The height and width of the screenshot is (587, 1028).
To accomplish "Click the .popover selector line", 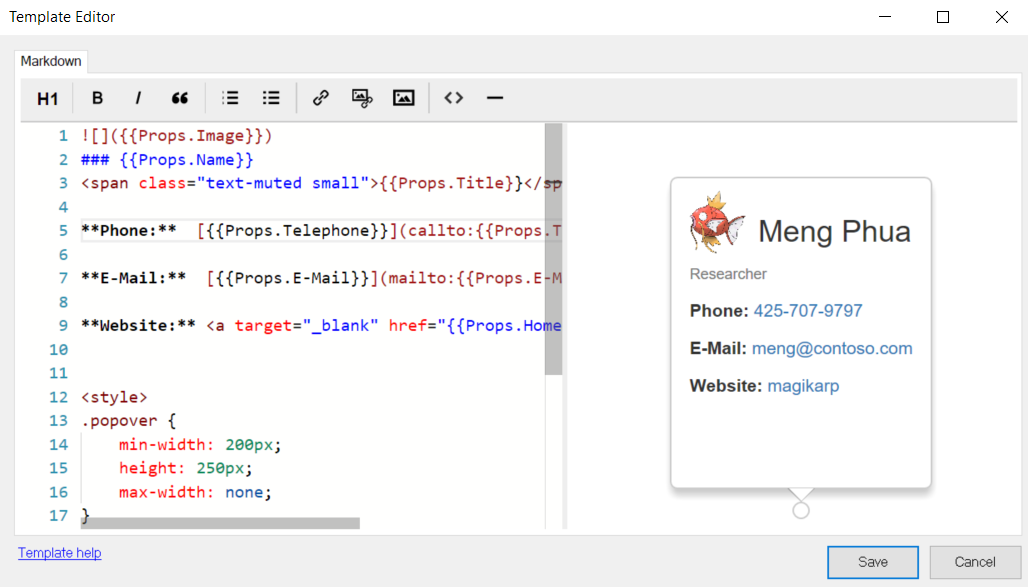I will (x=128, y=421).
